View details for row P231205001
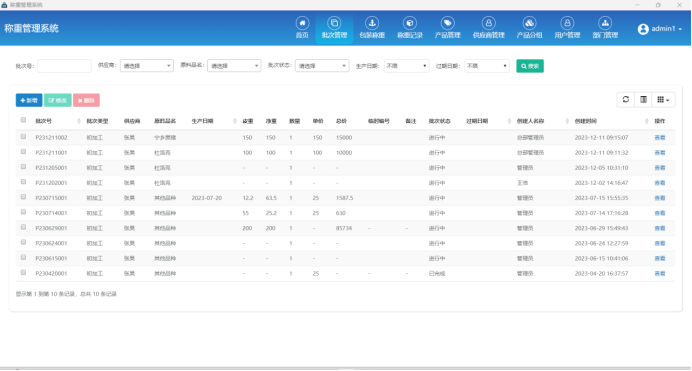This screenshot has height=371, width=692. (x=659, y=168)
